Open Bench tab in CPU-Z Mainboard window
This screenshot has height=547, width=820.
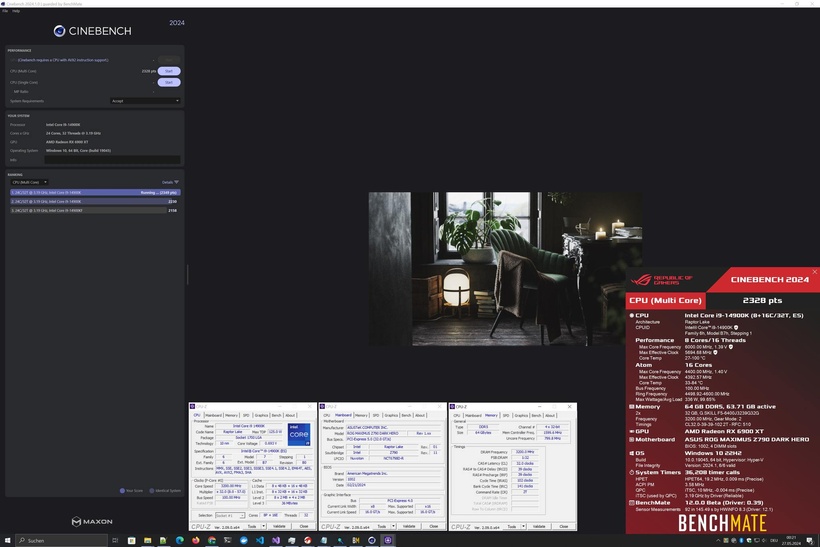click(406, 415)
